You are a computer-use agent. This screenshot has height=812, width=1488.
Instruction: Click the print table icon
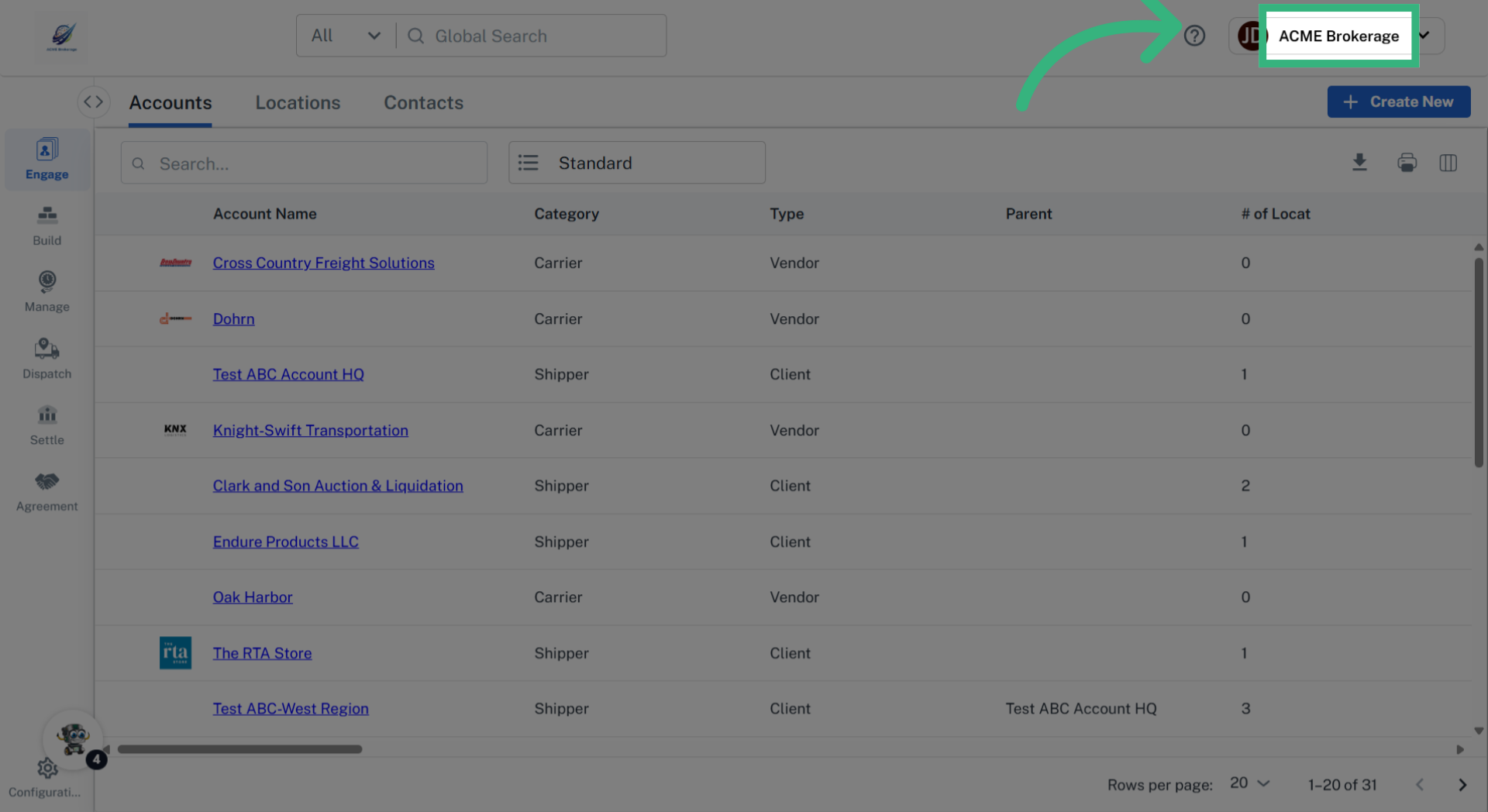click(x=1407, y=163)
